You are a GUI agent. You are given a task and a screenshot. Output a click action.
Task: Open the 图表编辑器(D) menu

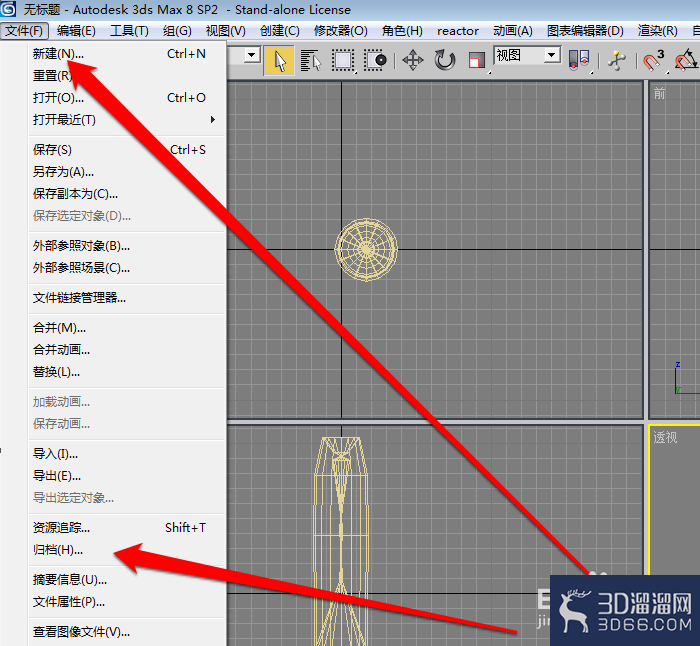click(x=585, y=31)
